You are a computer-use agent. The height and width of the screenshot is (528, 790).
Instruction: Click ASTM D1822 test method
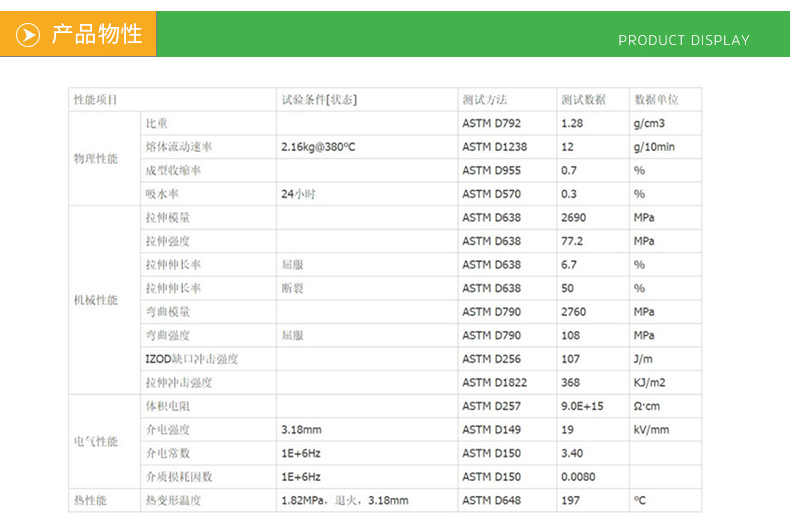point(494,383)
